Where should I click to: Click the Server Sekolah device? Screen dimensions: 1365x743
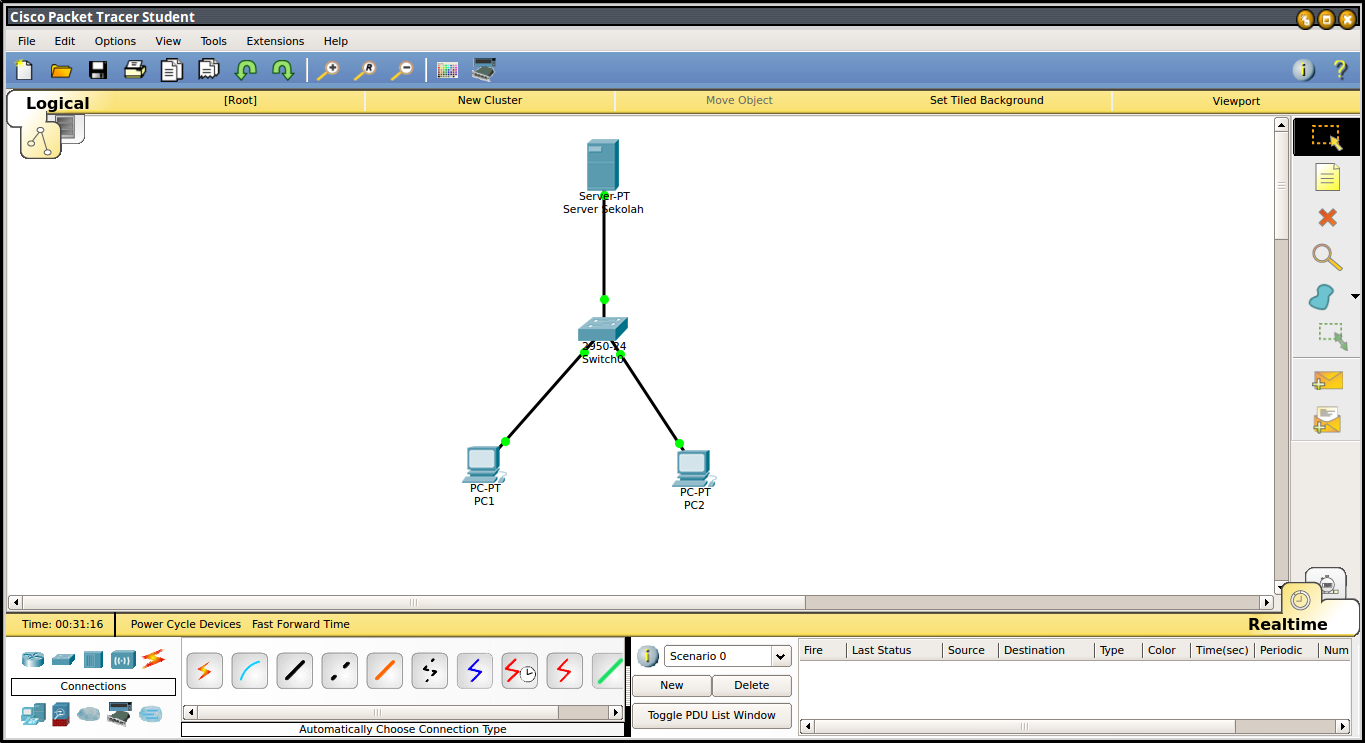(603, 165)
